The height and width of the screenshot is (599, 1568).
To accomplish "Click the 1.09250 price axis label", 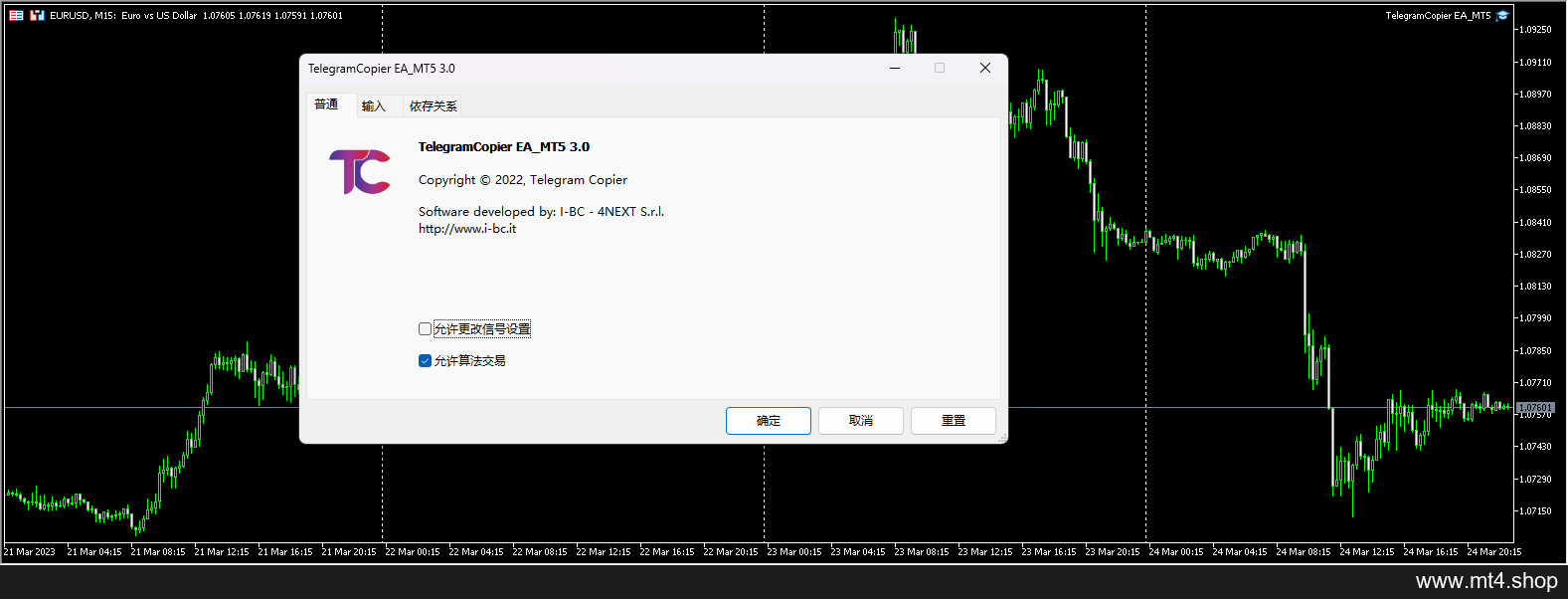I will 1536,30.
